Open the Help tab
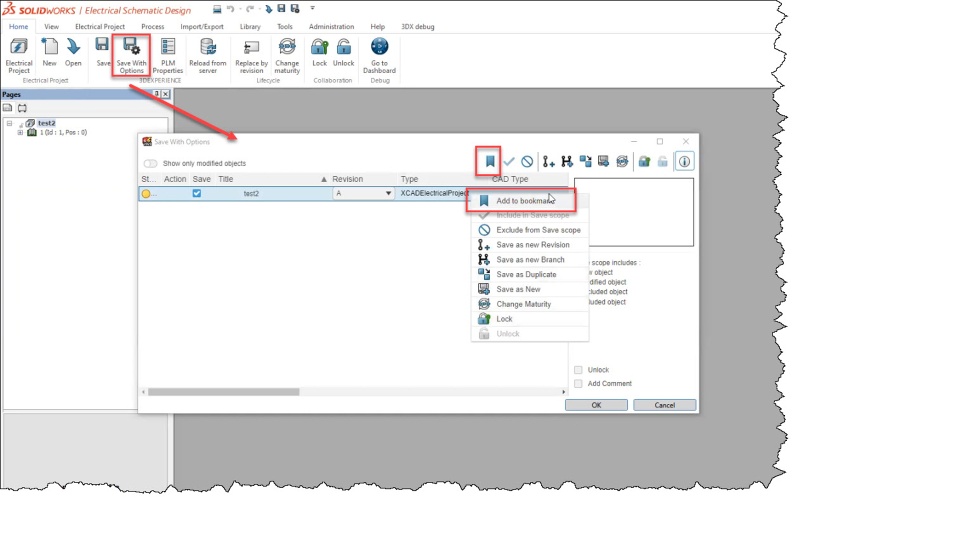The image size is (960, 540). pos(377,26)
